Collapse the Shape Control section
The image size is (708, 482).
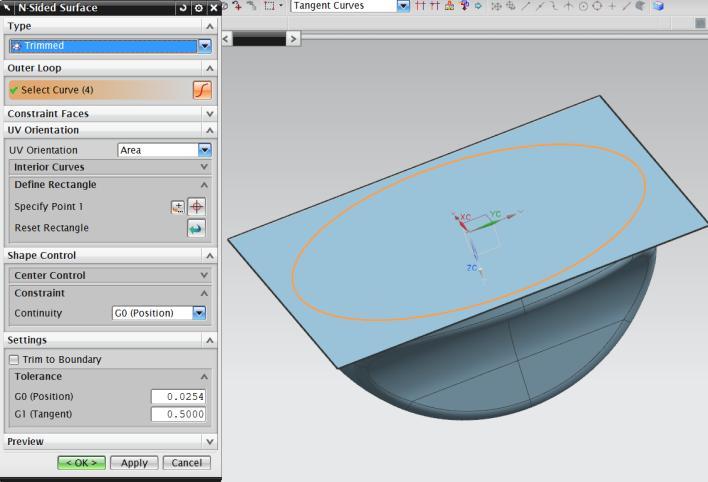(210, 256)
